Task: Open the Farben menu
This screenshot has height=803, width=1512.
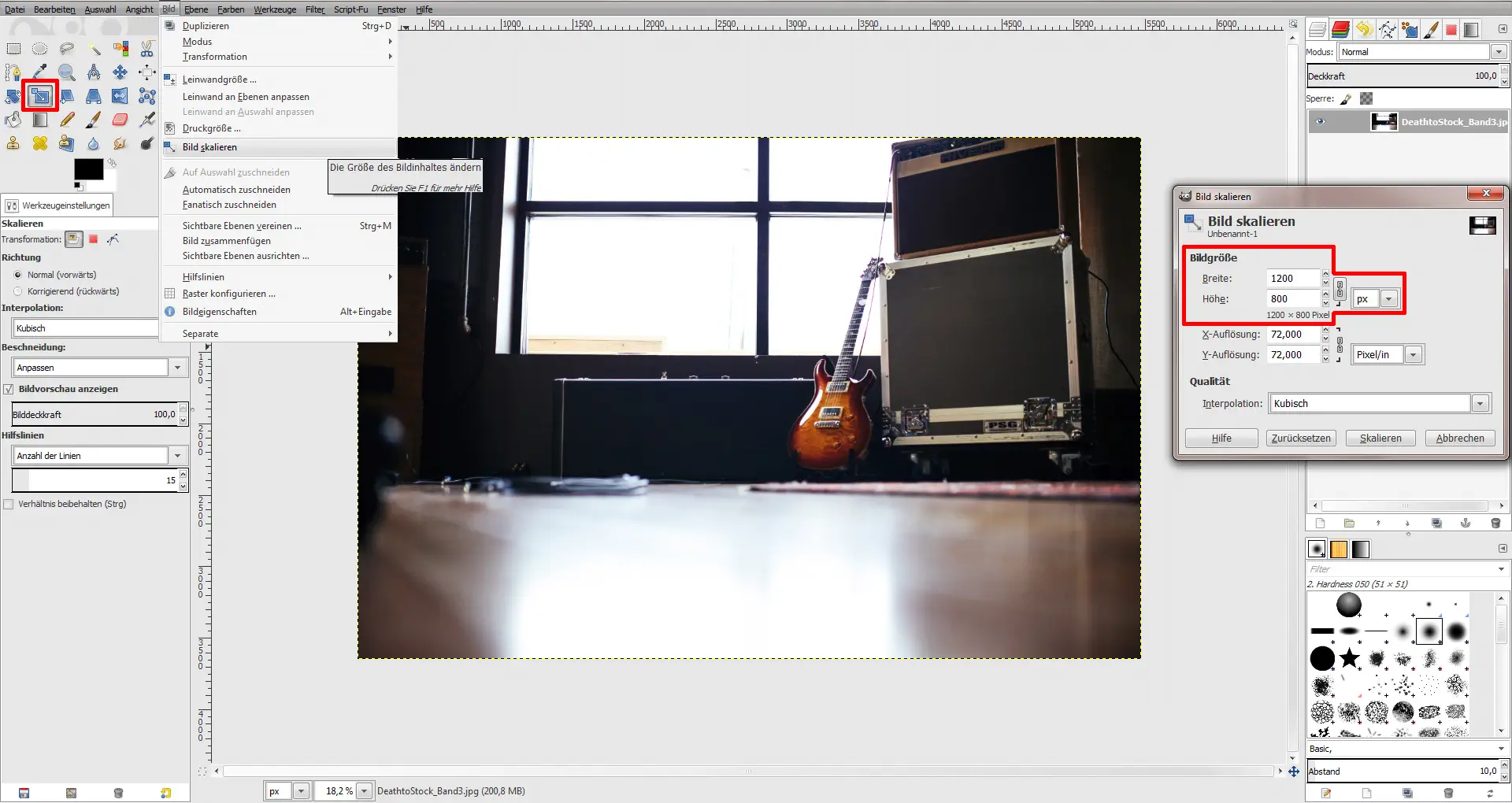Action: (x=230, y=9)
